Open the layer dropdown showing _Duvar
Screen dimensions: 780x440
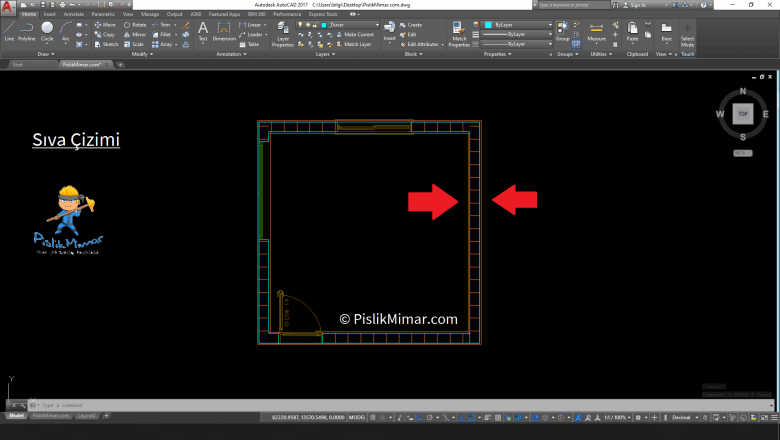[345, 24]
